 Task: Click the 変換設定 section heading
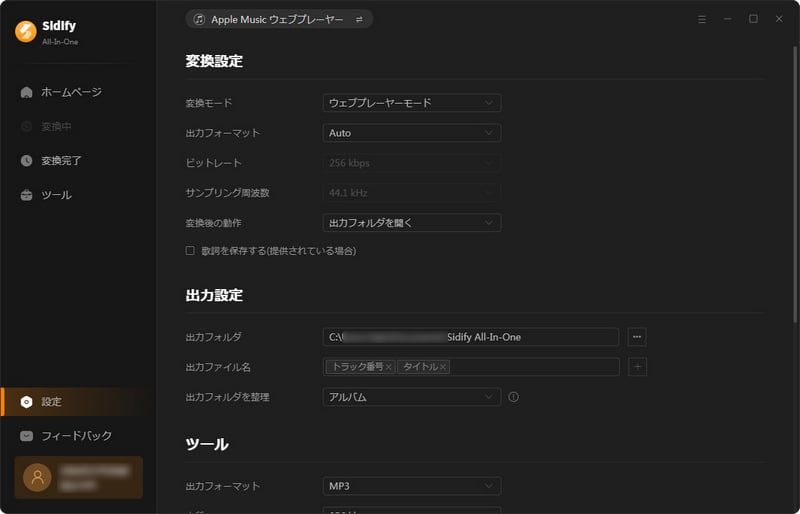click(214, 61)
